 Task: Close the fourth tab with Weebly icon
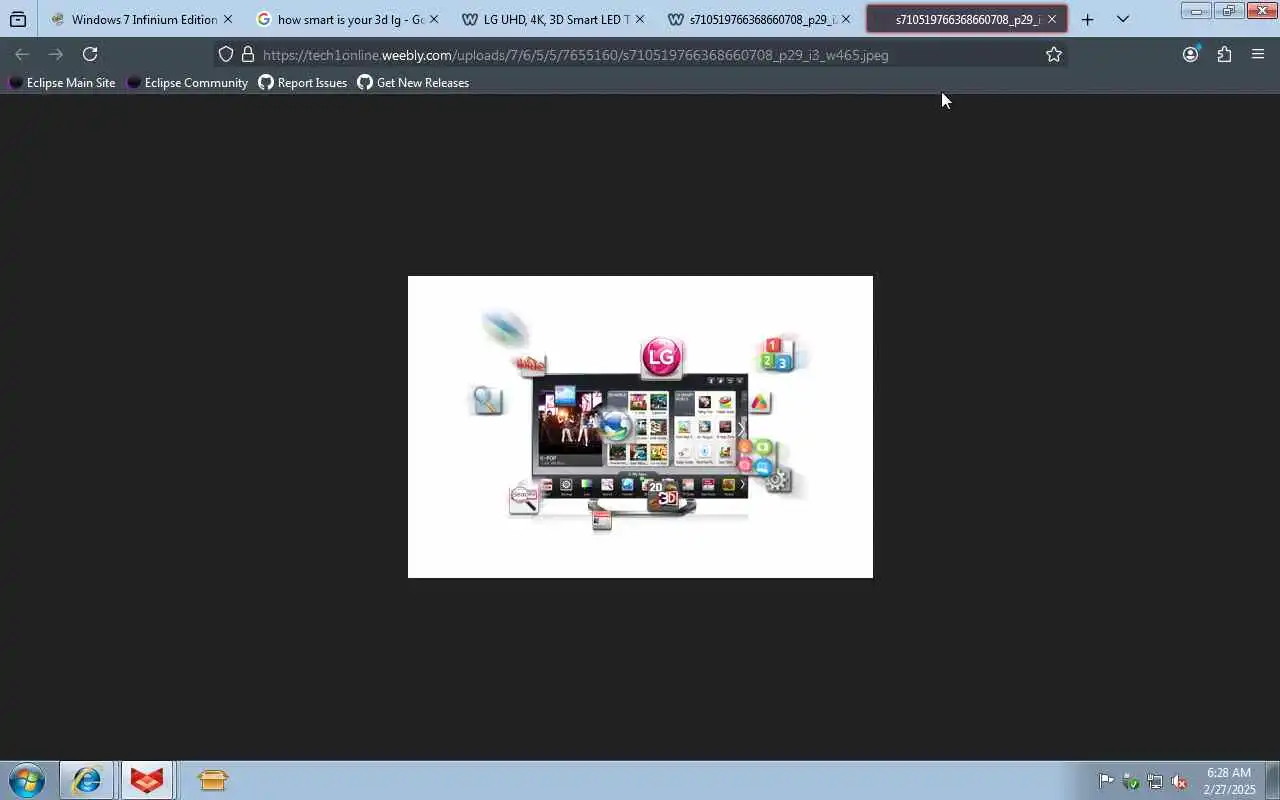pos(846,19)
